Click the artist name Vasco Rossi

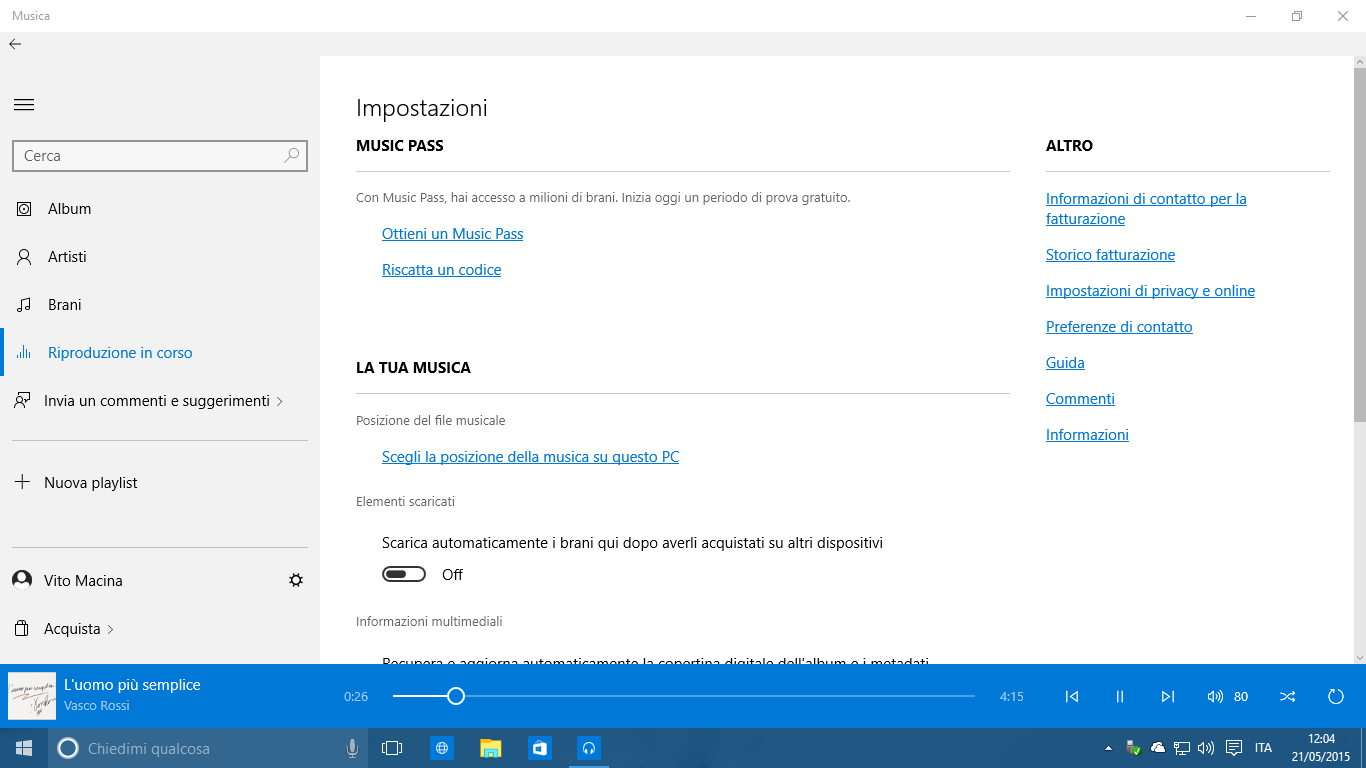(x=97, y=706)
